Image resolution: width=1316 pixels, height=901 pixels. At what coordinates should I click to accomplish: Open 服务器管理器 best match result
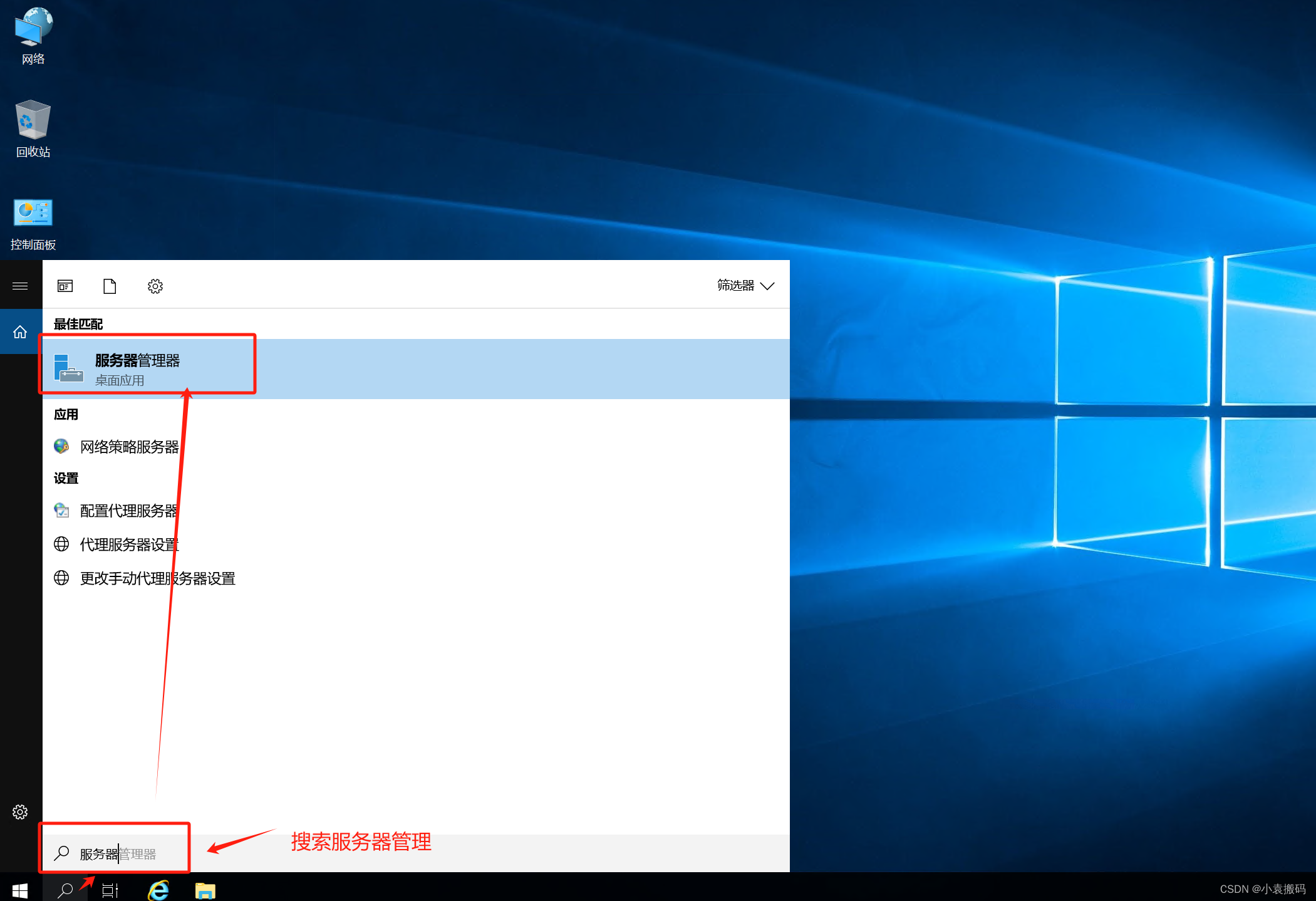coord(416,369)
